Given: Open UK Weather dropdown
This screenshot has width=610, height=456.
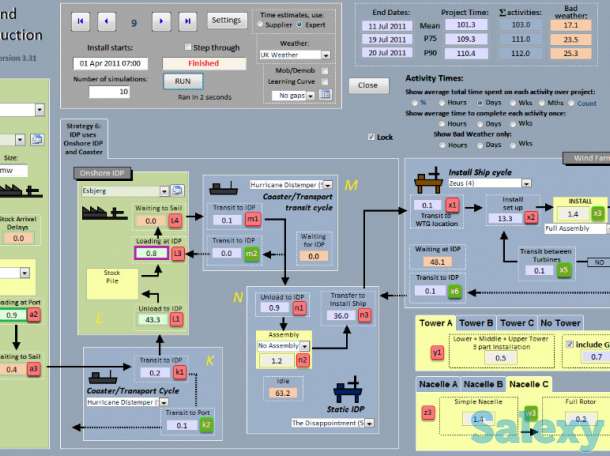Looking at the screenshot, I should click(326, 55).
